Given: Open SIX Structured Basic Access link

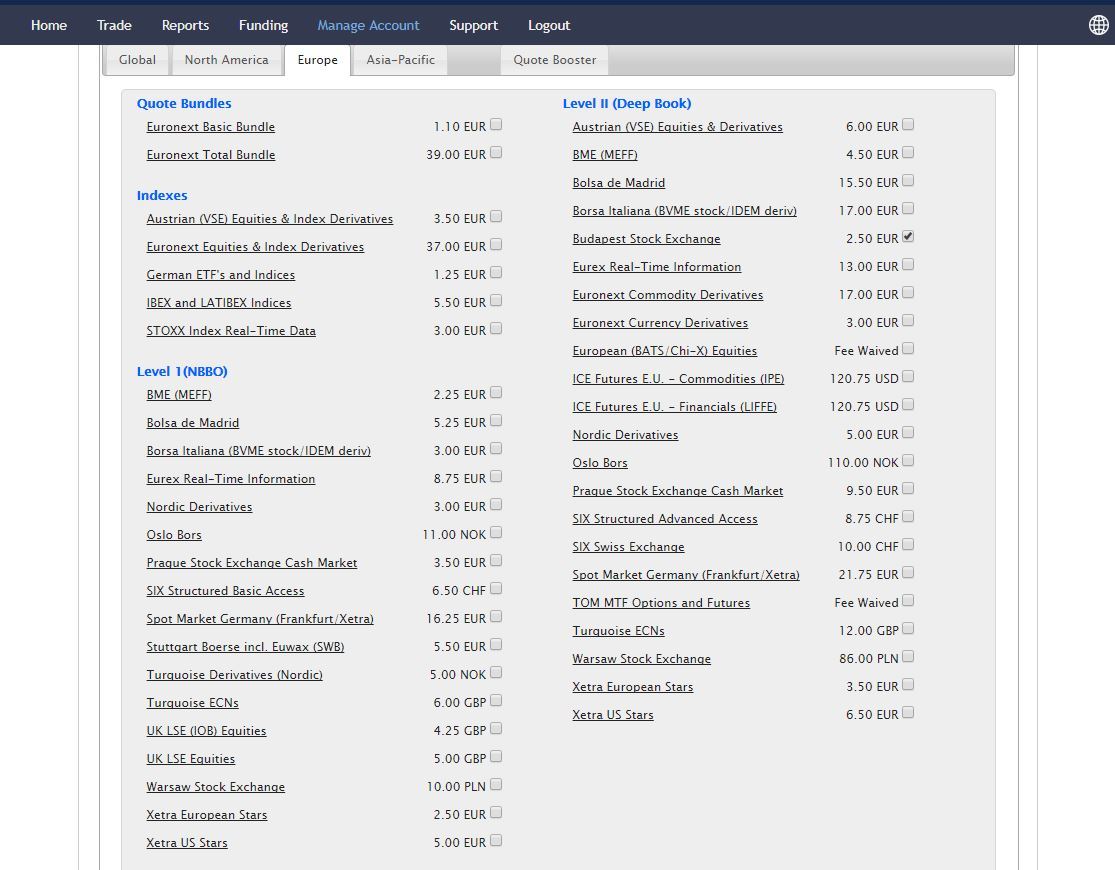Looking at the screenshot, I should click(x=225, y=590).
